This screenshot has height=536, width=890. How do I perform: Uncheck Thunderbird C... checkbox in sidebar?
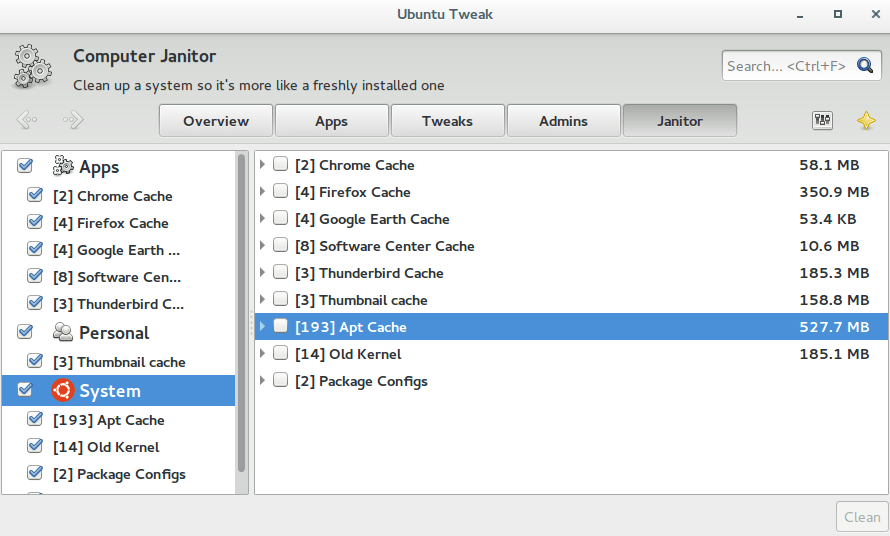[x=35, y=303]
